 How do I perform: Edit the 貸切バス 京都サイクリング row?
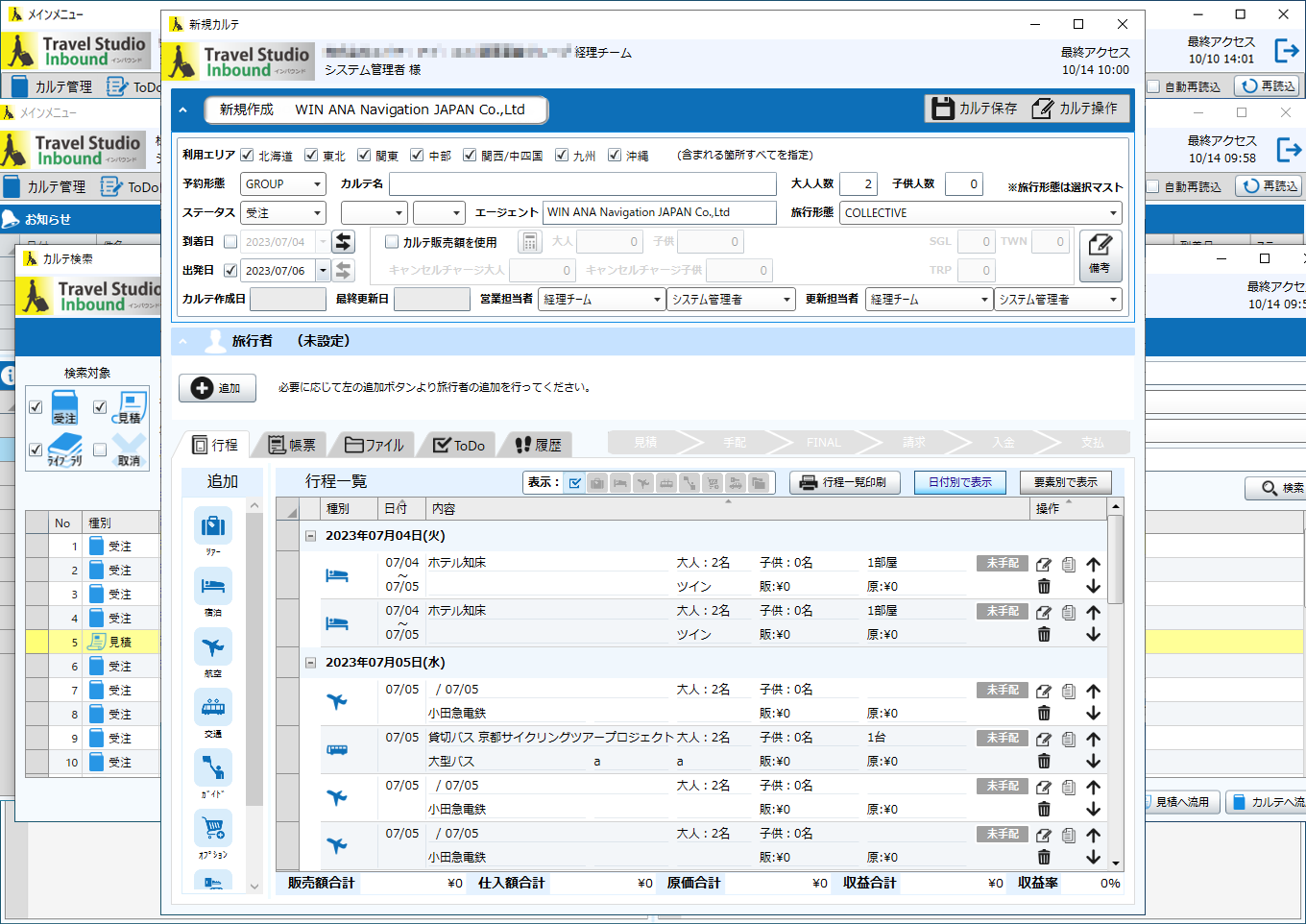pyautogui.click(x=1044, y=739)
